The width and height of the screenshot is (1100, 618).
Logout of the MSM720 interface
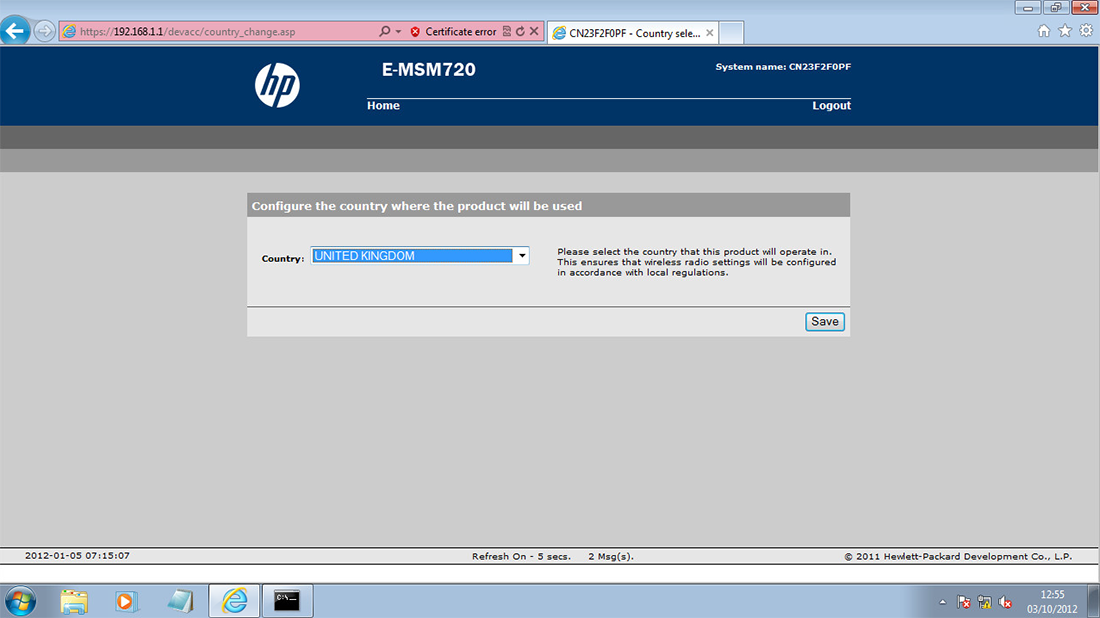[831, 105]
